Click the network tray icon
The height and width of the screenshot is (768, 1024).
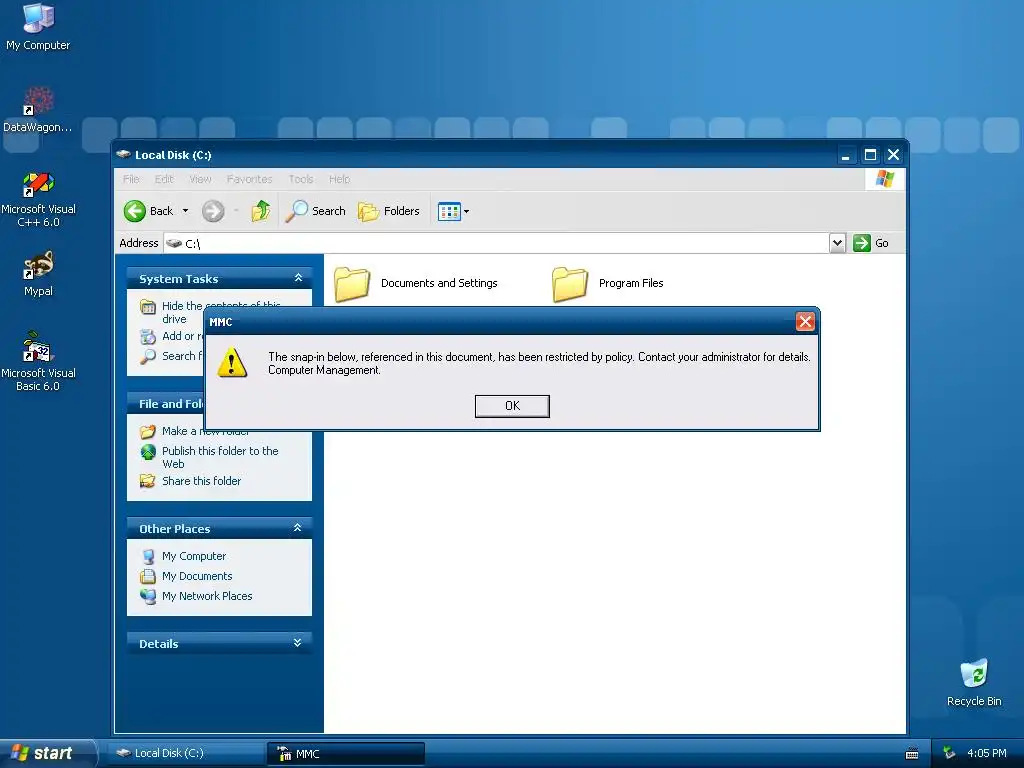coord(950,753)
